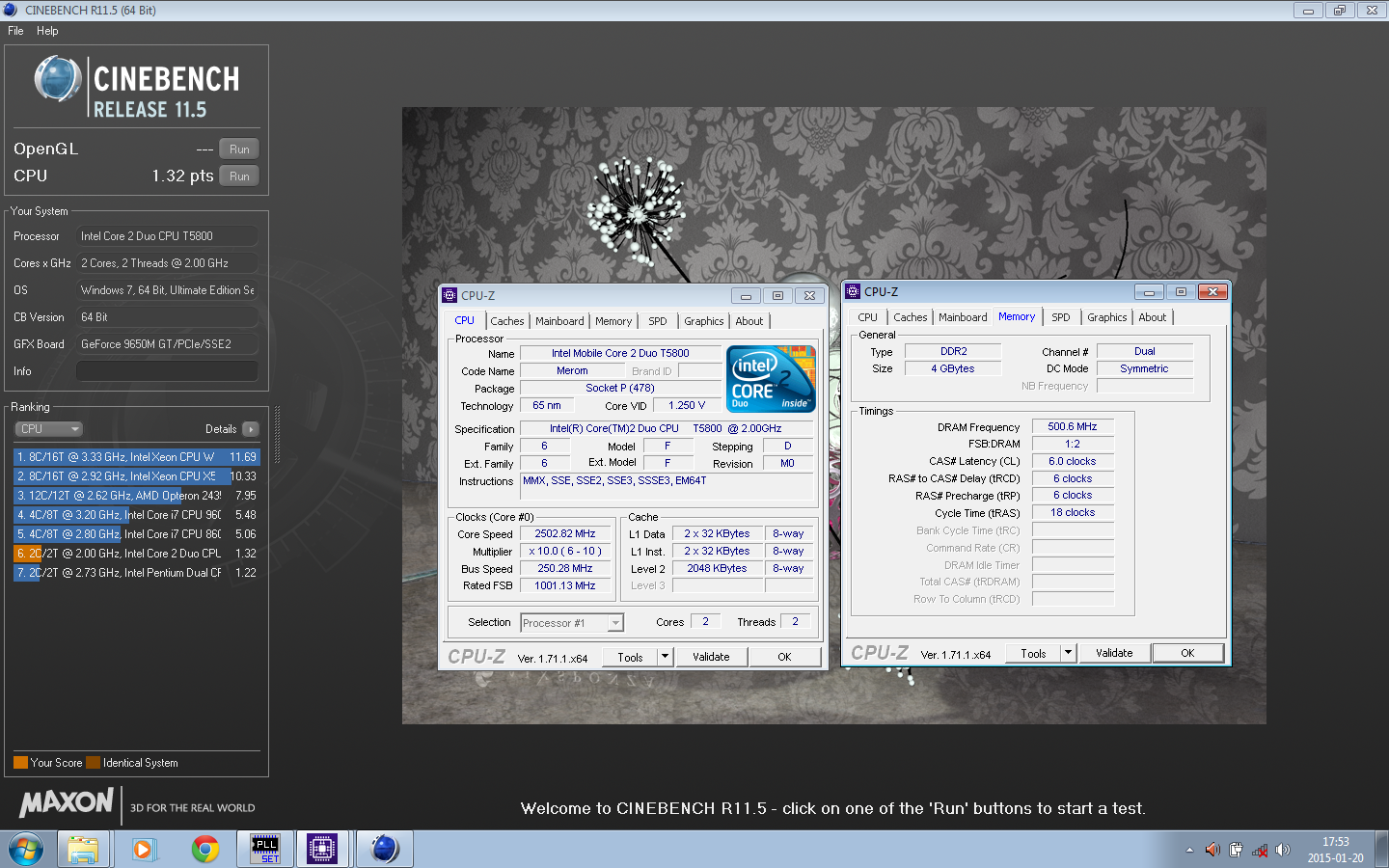Click OK in right CPU-Z
Screen dimensions: 1389x868
[1187, 653]
